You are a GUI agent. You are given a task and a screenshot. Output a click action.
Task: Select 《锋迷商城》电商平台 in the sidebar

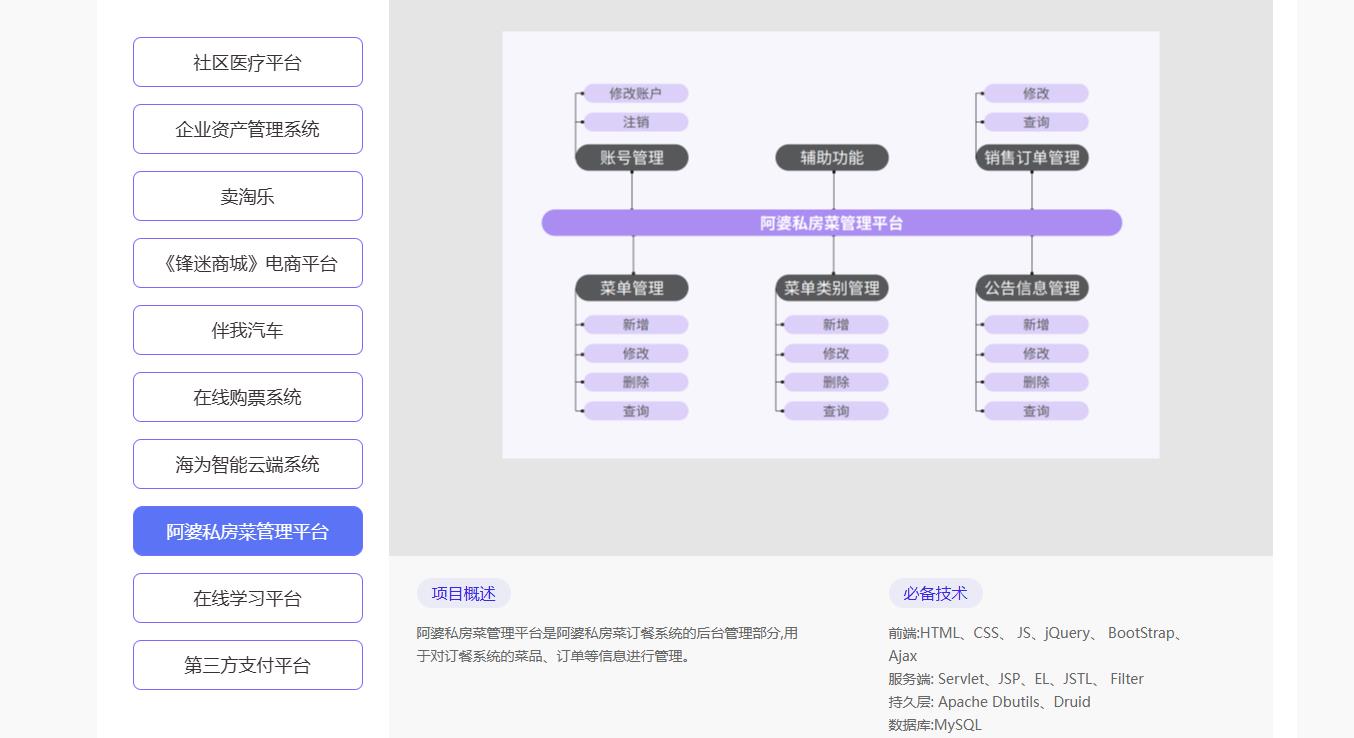pyautogui.click(x=247, y=263)
